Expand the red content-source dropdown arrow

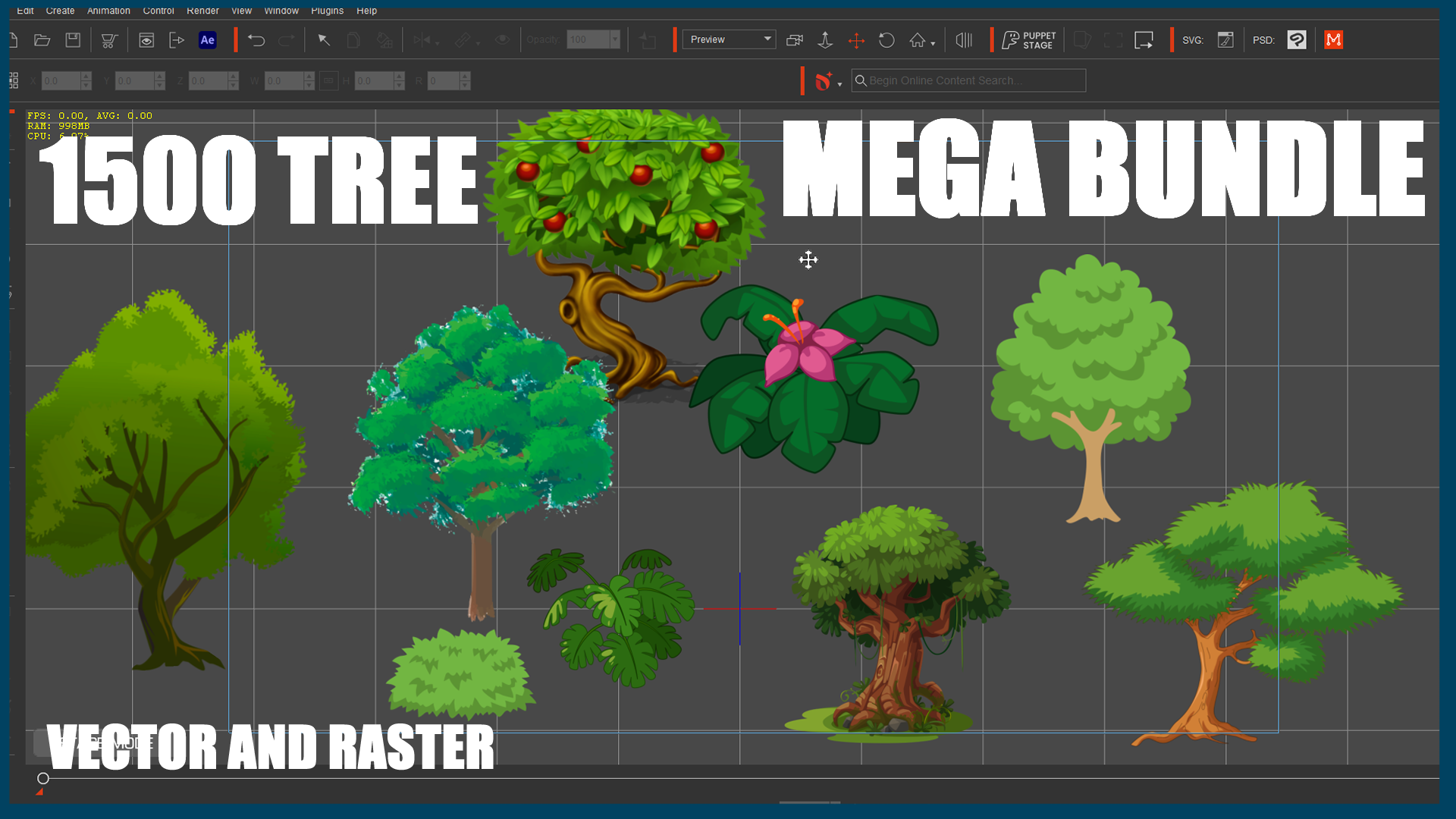click(x=839, y=85)
